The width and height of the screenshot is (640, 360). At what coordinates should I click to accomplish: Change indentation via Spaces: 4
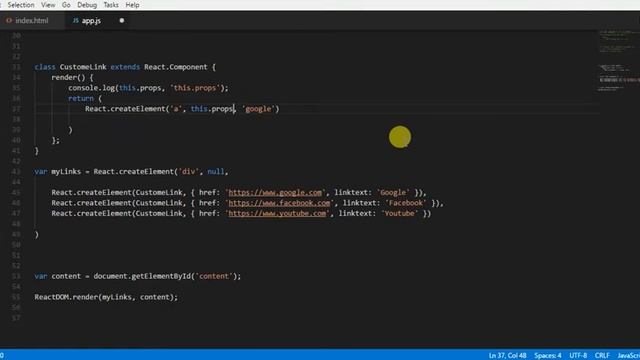548,356
